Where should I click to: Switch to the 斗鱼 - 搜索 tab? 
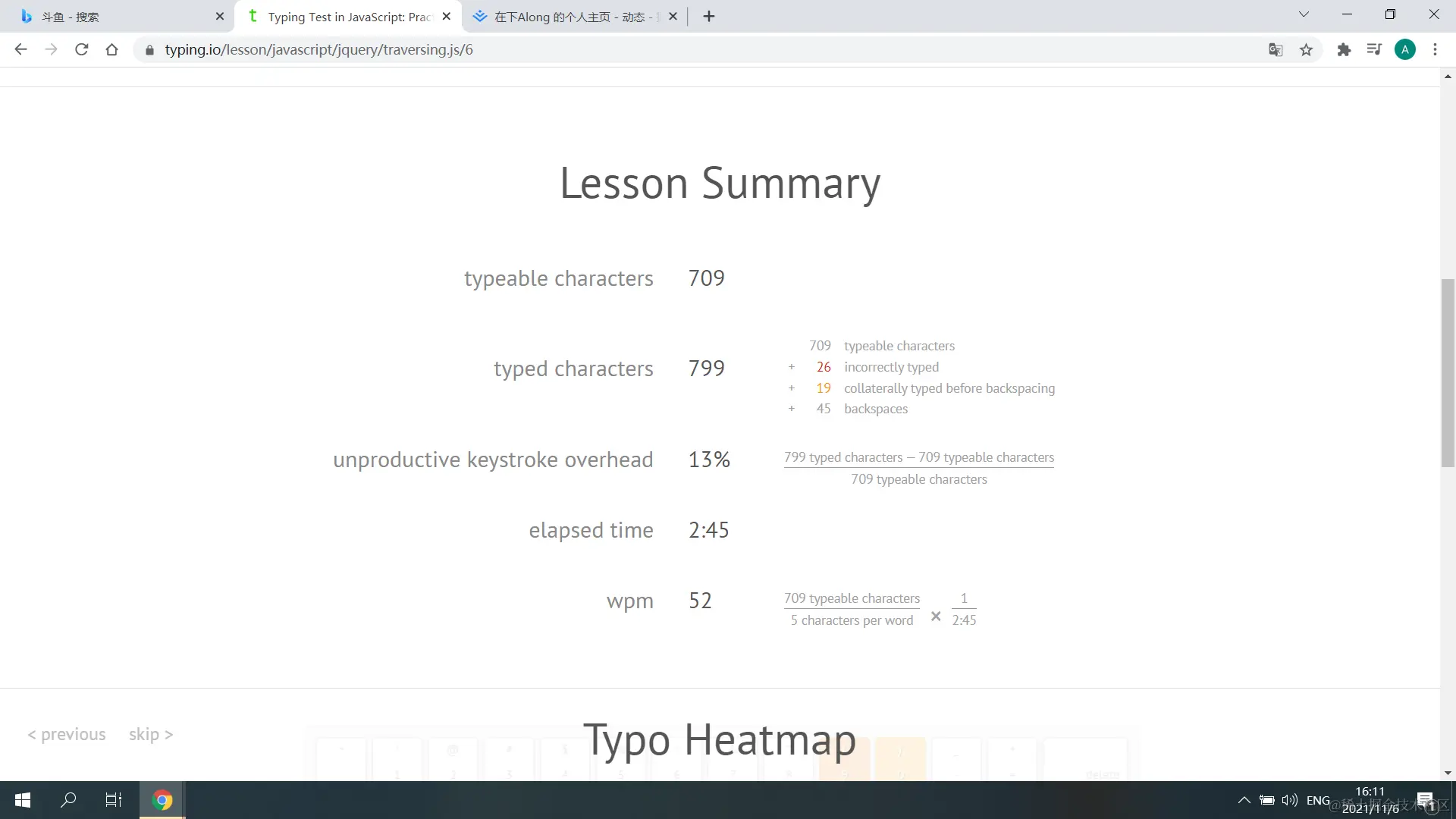tap(114, 17)
